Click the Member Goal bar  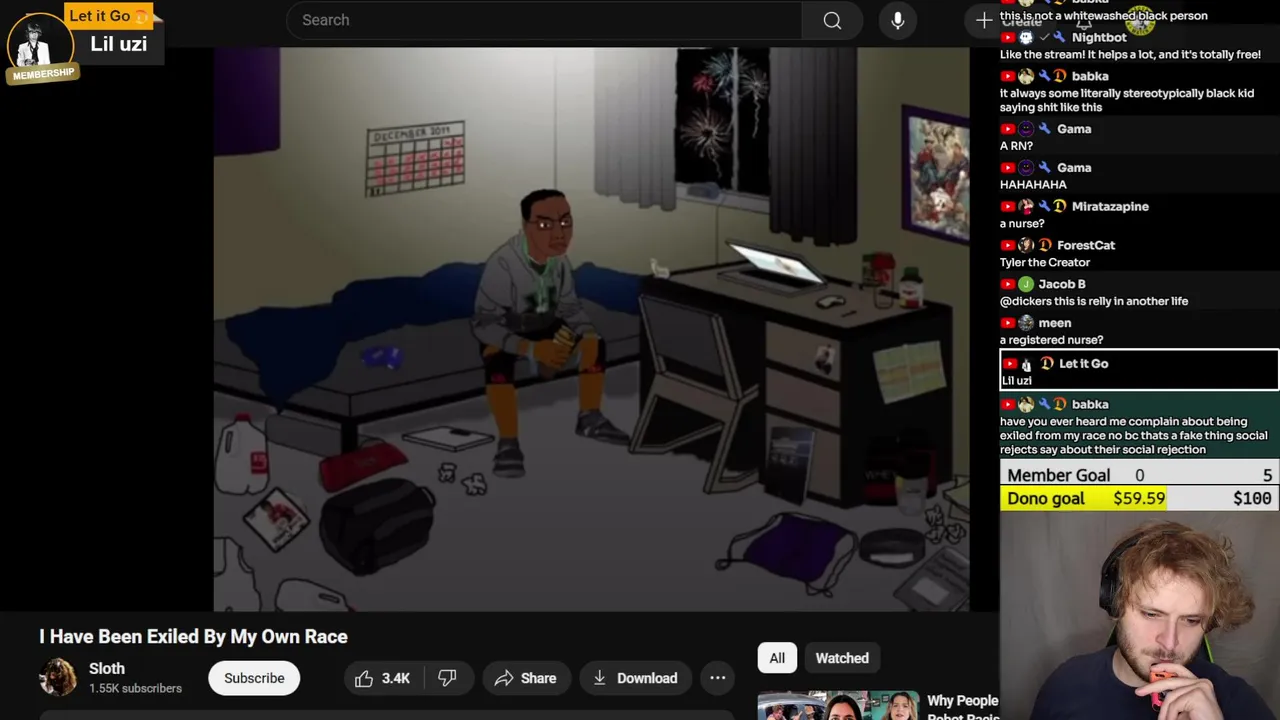[x=1139, y=475]
